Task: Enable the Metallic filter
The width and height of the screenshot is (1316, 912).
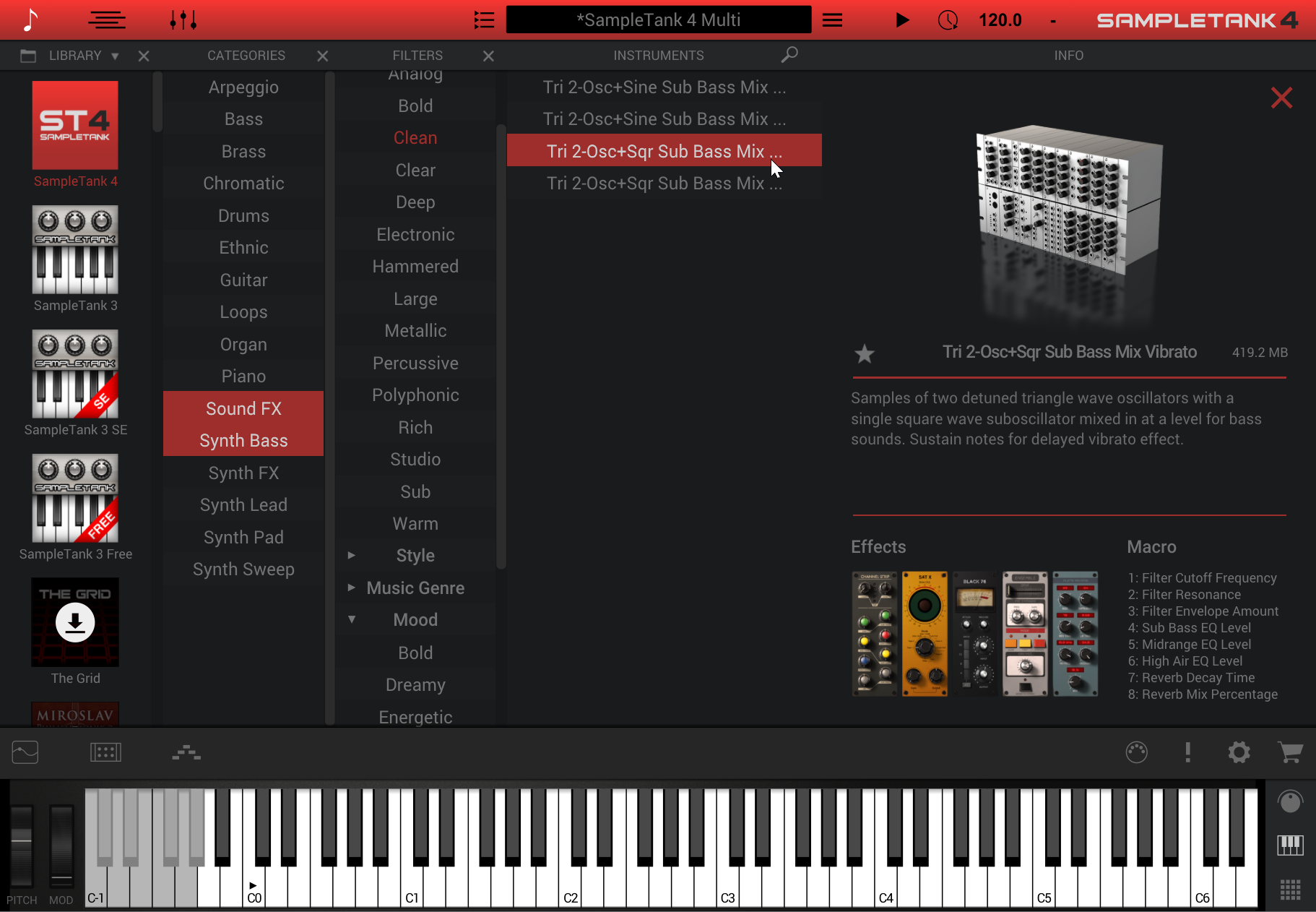Action: point(415,331)
